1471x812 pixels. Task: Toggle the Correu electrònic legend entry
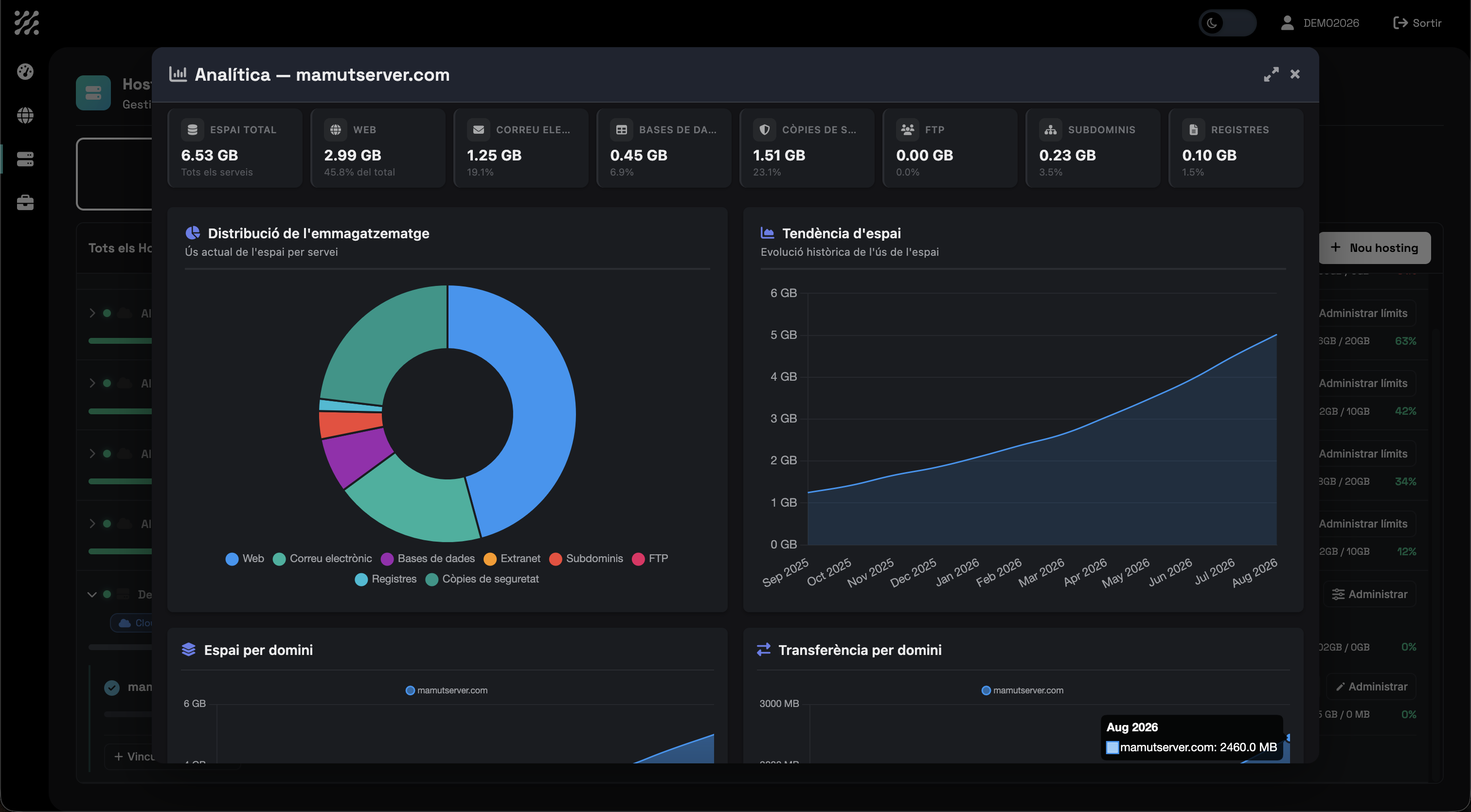323,559
